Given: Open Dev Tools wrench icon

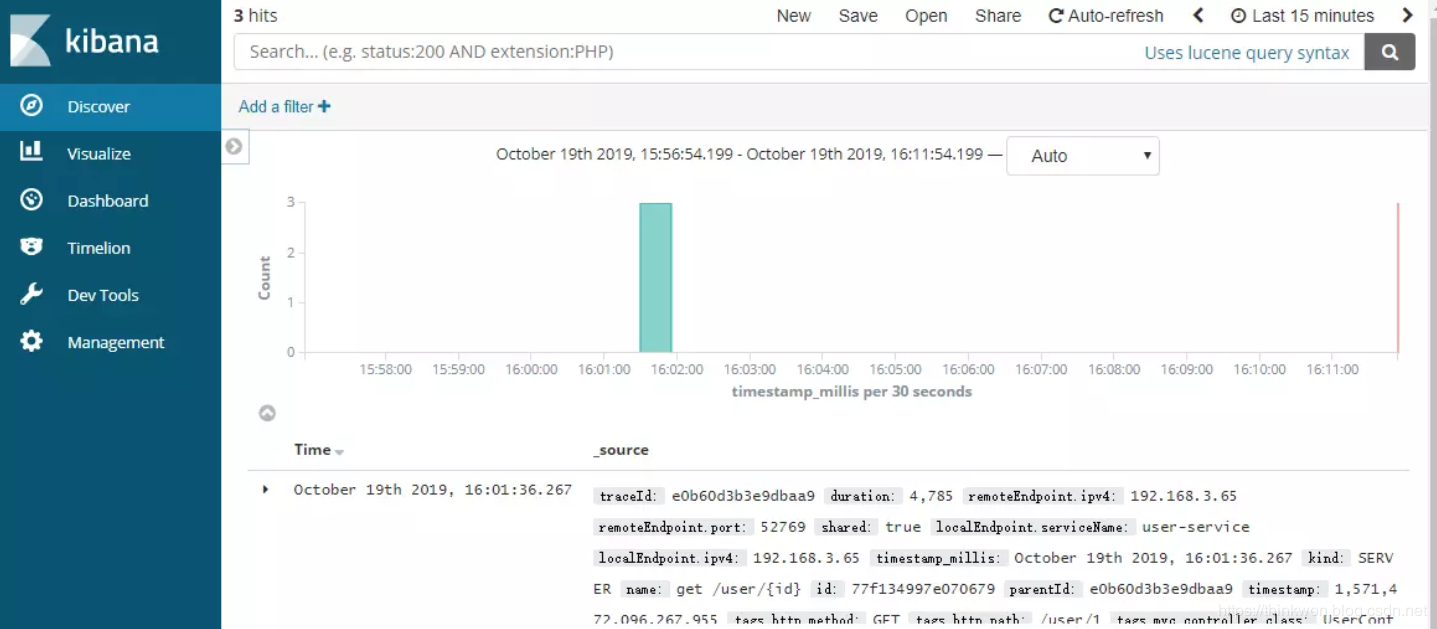Looking at the screenshot, I should pos(32,294).
